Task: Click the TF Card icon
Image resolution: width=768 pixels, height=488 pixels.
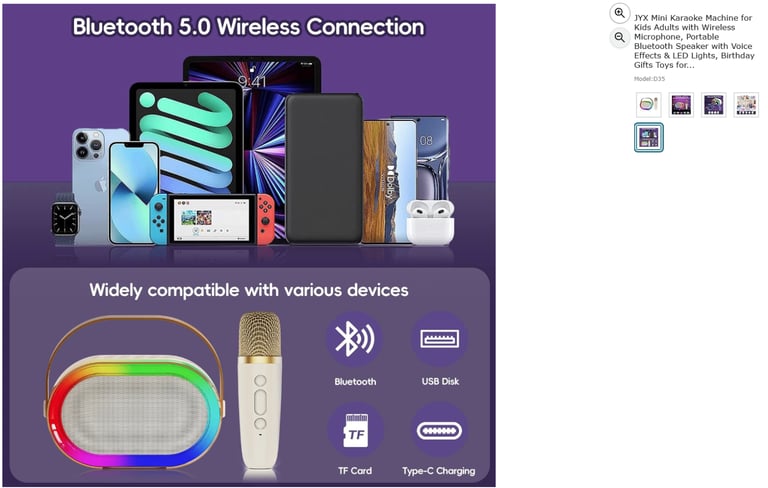Action: pyautogui.click(x=355, y=431)
